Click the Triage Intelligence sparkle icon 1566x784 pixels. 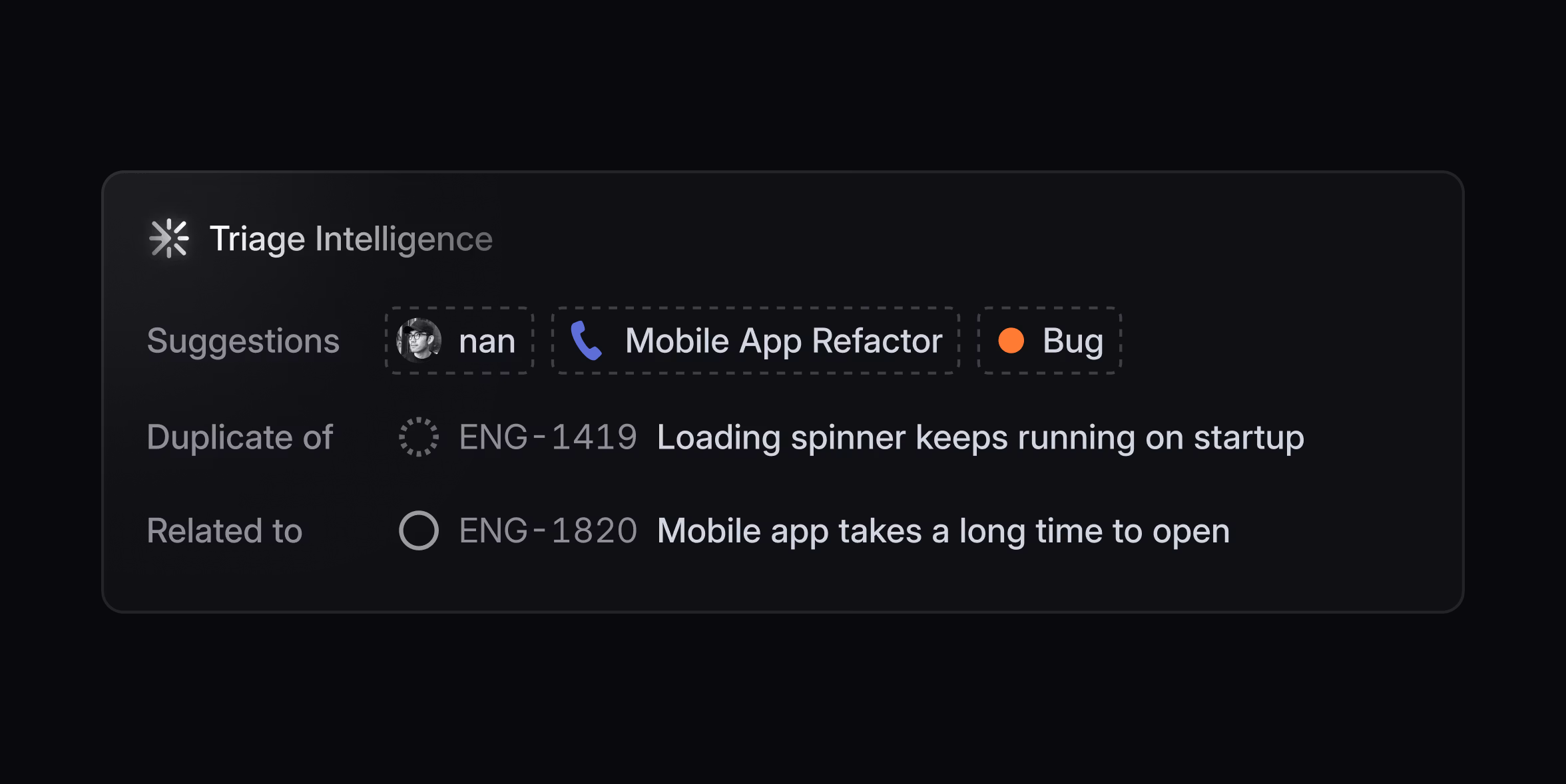170,238
